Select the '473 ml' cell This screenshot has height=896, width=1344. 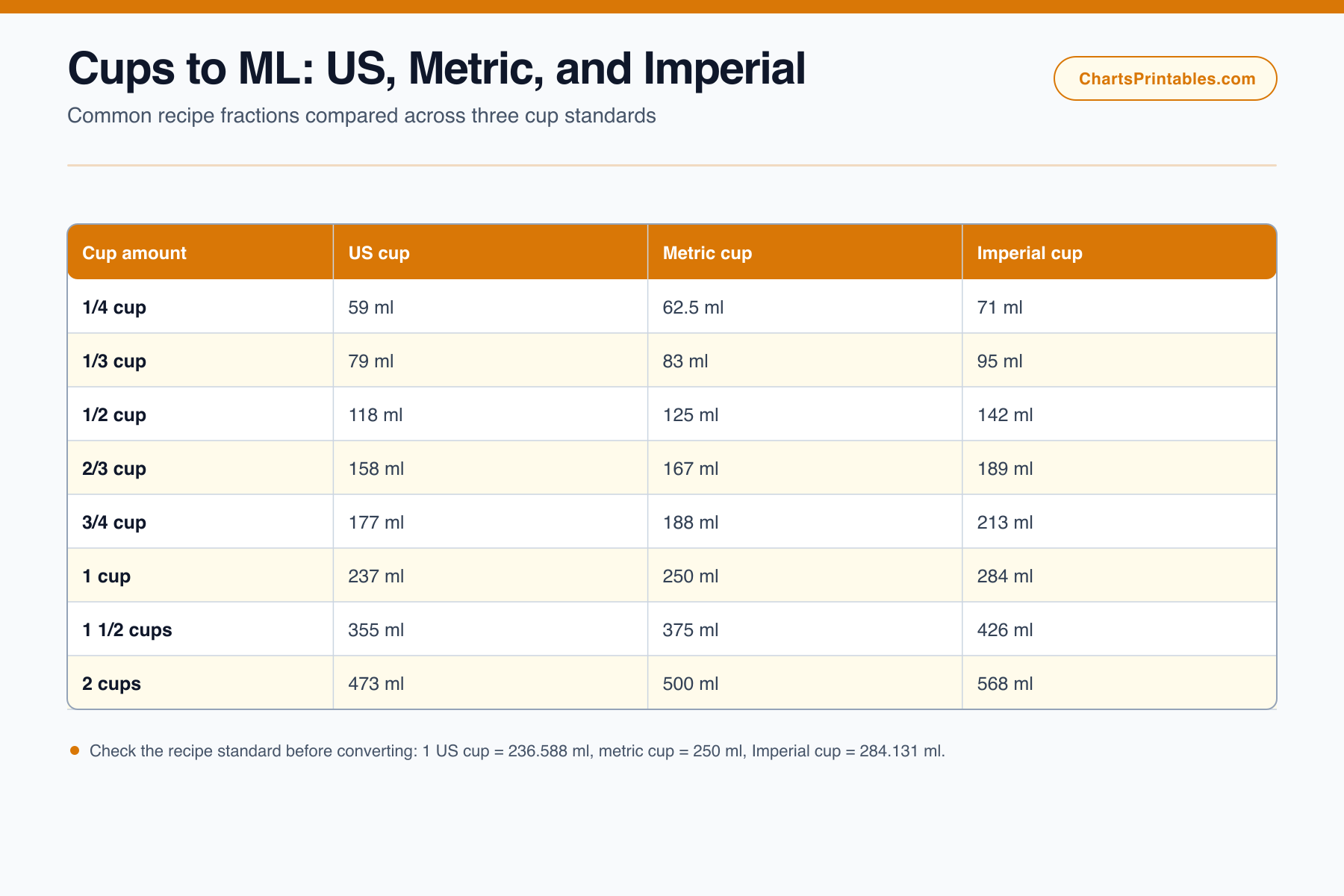click(x=491, y=682)
